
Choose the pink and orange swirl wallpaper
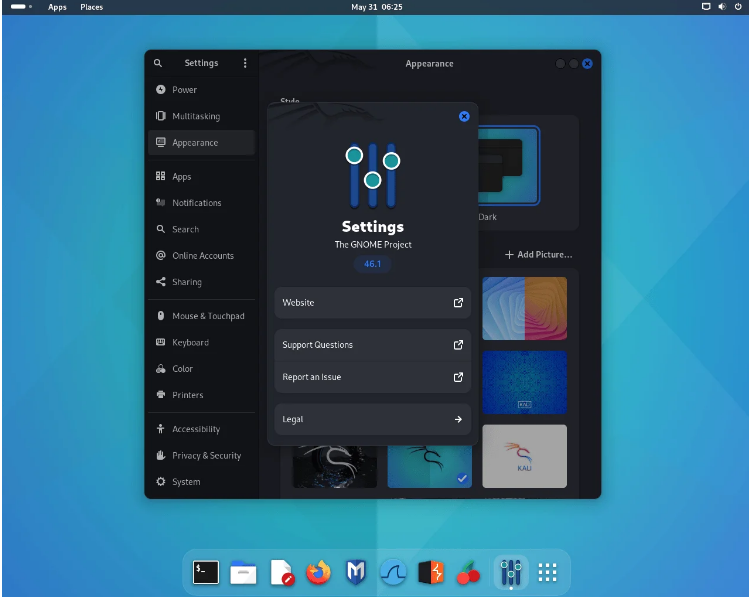tap(524, 308)
